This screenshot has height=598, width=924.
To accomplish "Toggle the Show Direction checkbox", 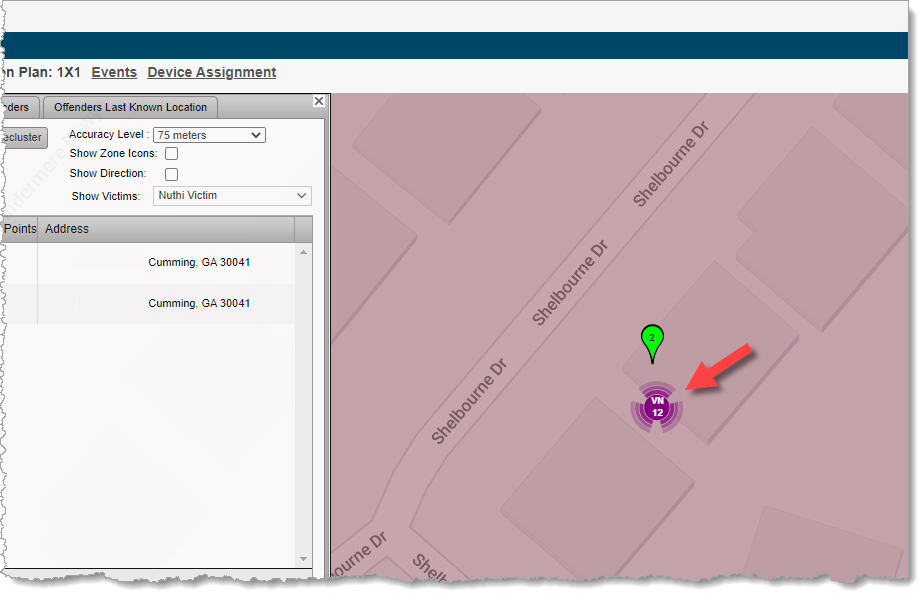I will coord(171,174).
